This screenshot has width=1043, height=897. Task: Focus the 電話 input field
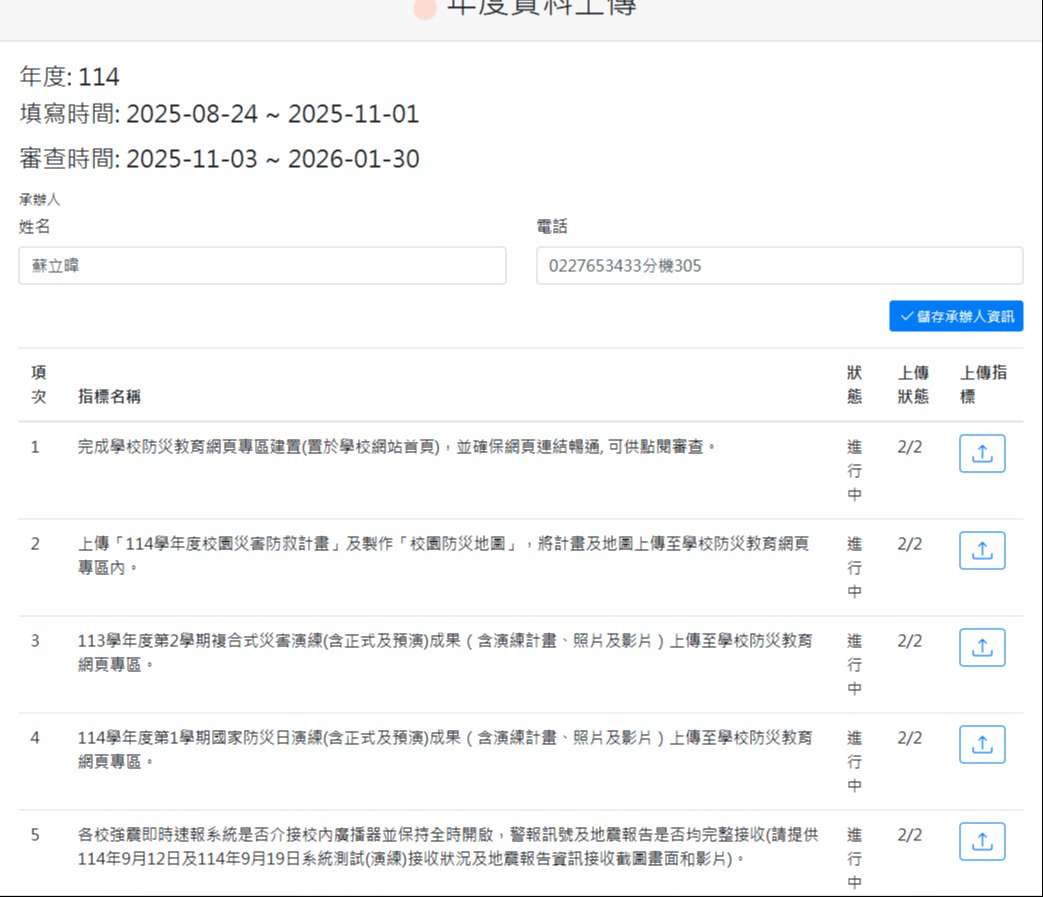click(x=779, y=266)
